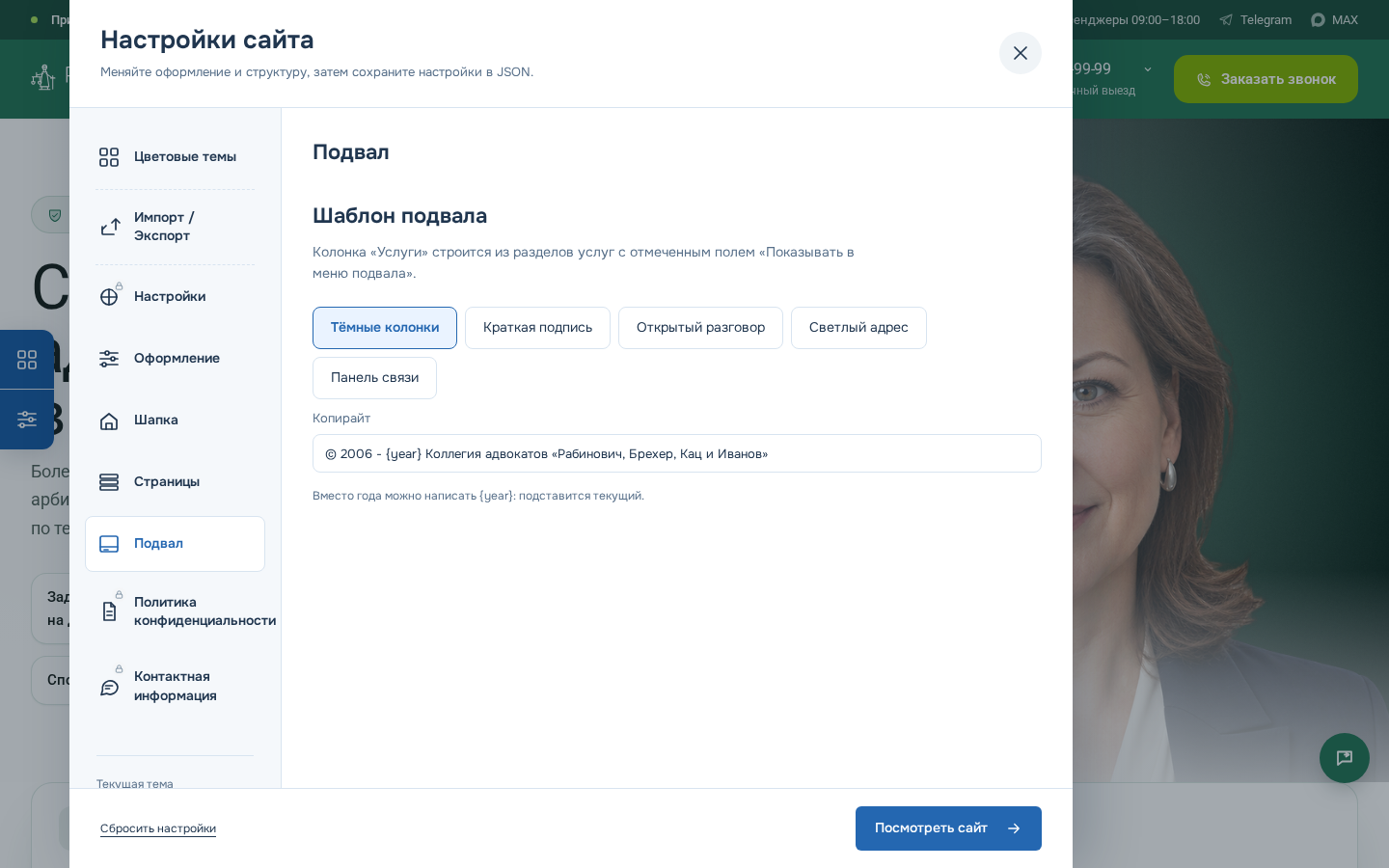Select the Краткая подпись footer template
Image resolution: width=1389 pixels, height=868 pixels.
[537, 328]
